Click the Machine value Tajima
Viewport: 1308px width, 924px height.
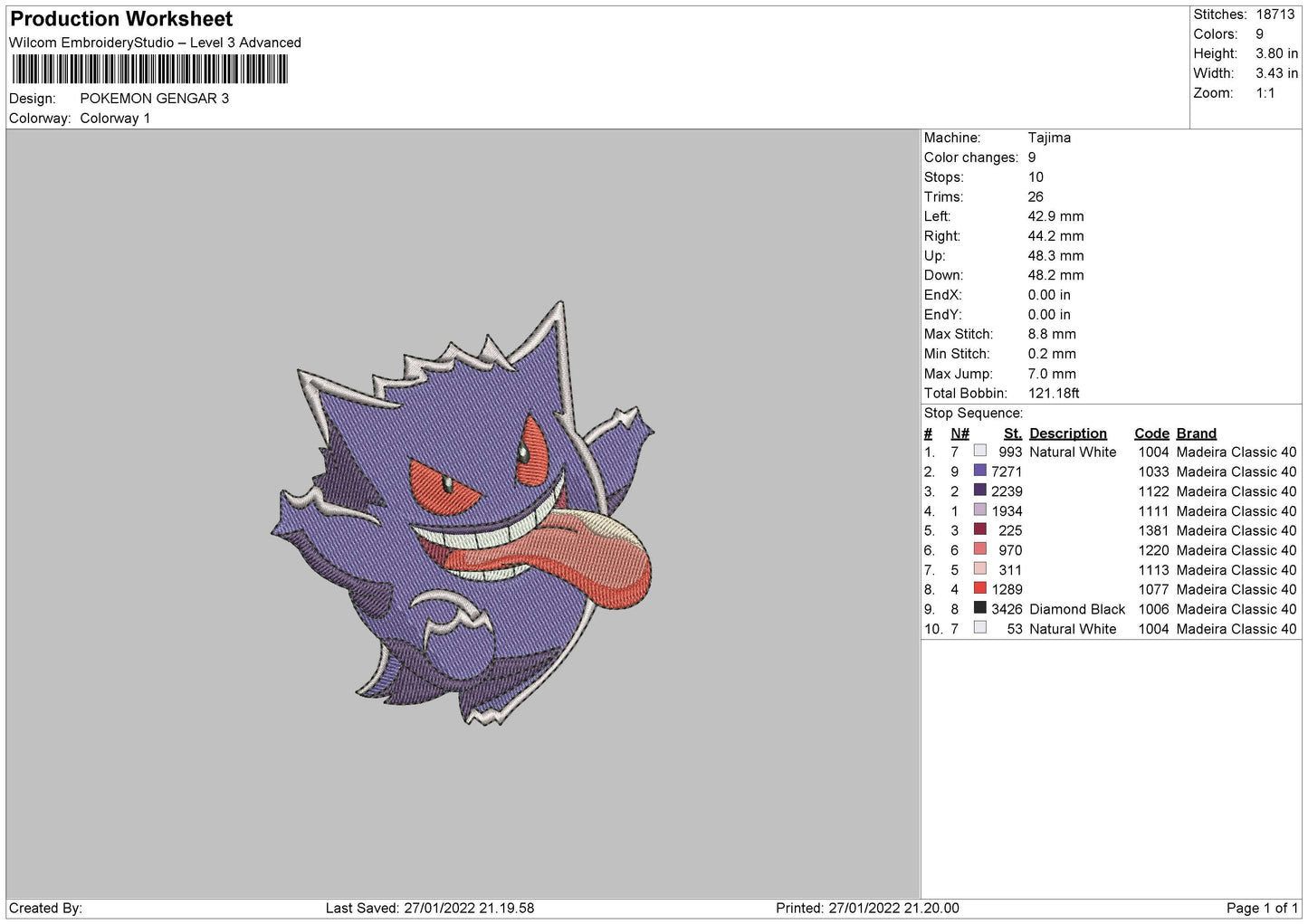tap(1049, 138)
